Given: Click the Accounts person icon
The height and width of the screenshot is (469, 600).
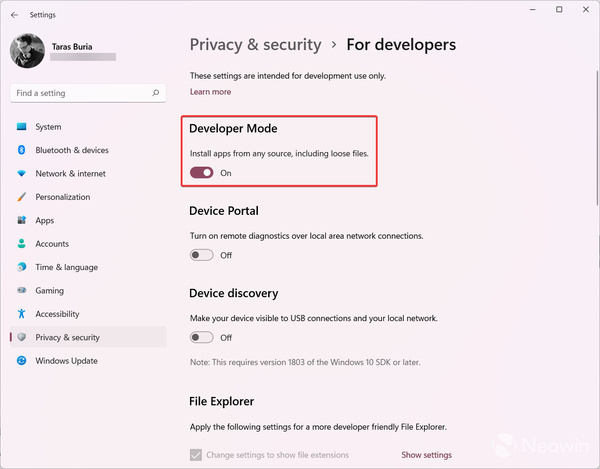Looking at the screenshot, I should tap(22, 244).
